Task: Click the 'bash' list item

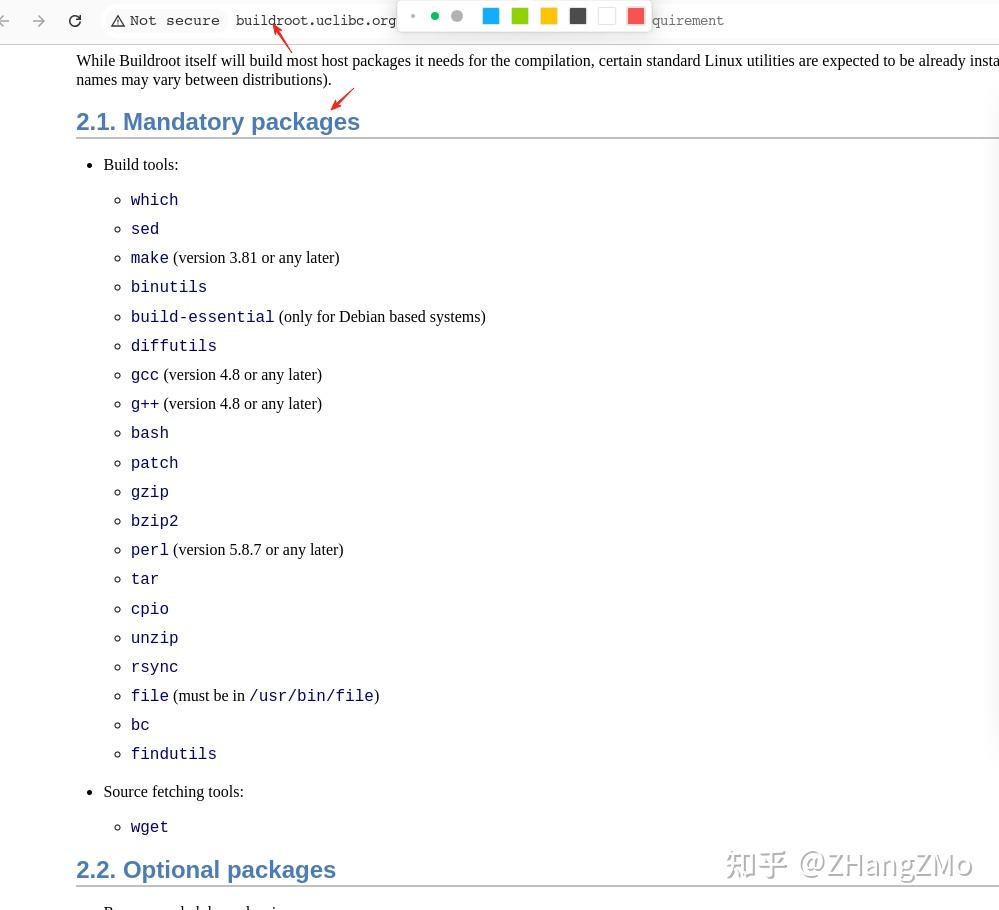Action: point(150,433)
